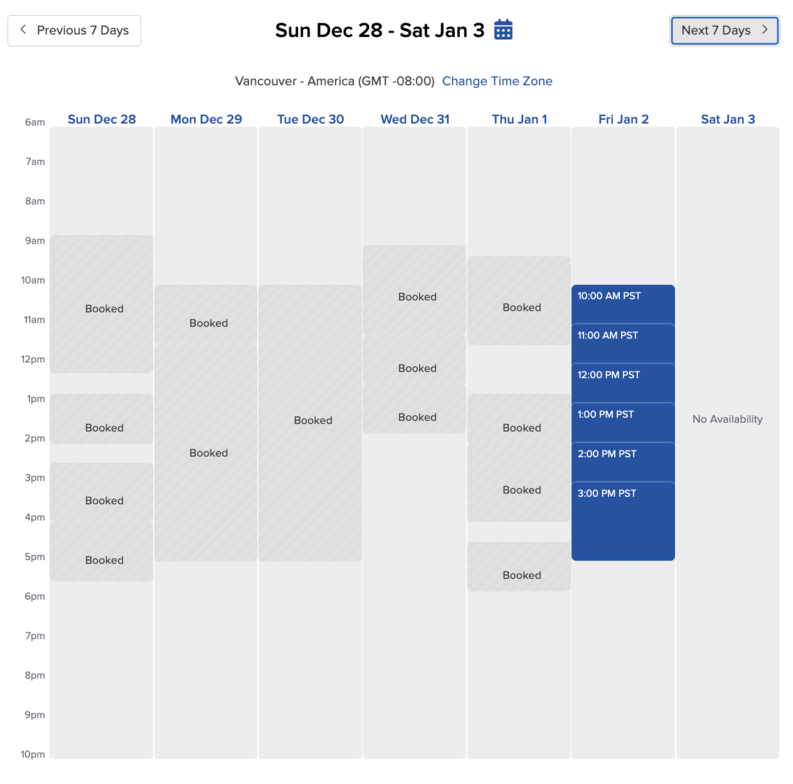Select the Tue Dec 30 header
Viewport: 793px width, 784px height.
coord(310,119)
